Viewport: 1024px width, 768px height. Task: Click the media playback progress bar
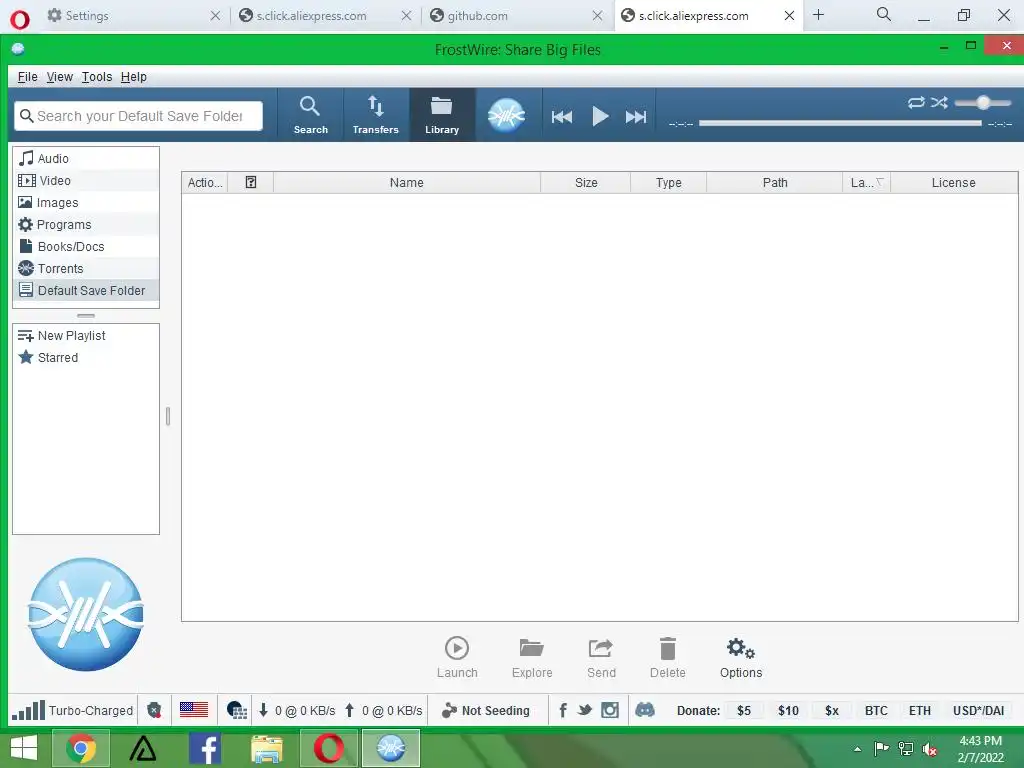tap(840, 123)
